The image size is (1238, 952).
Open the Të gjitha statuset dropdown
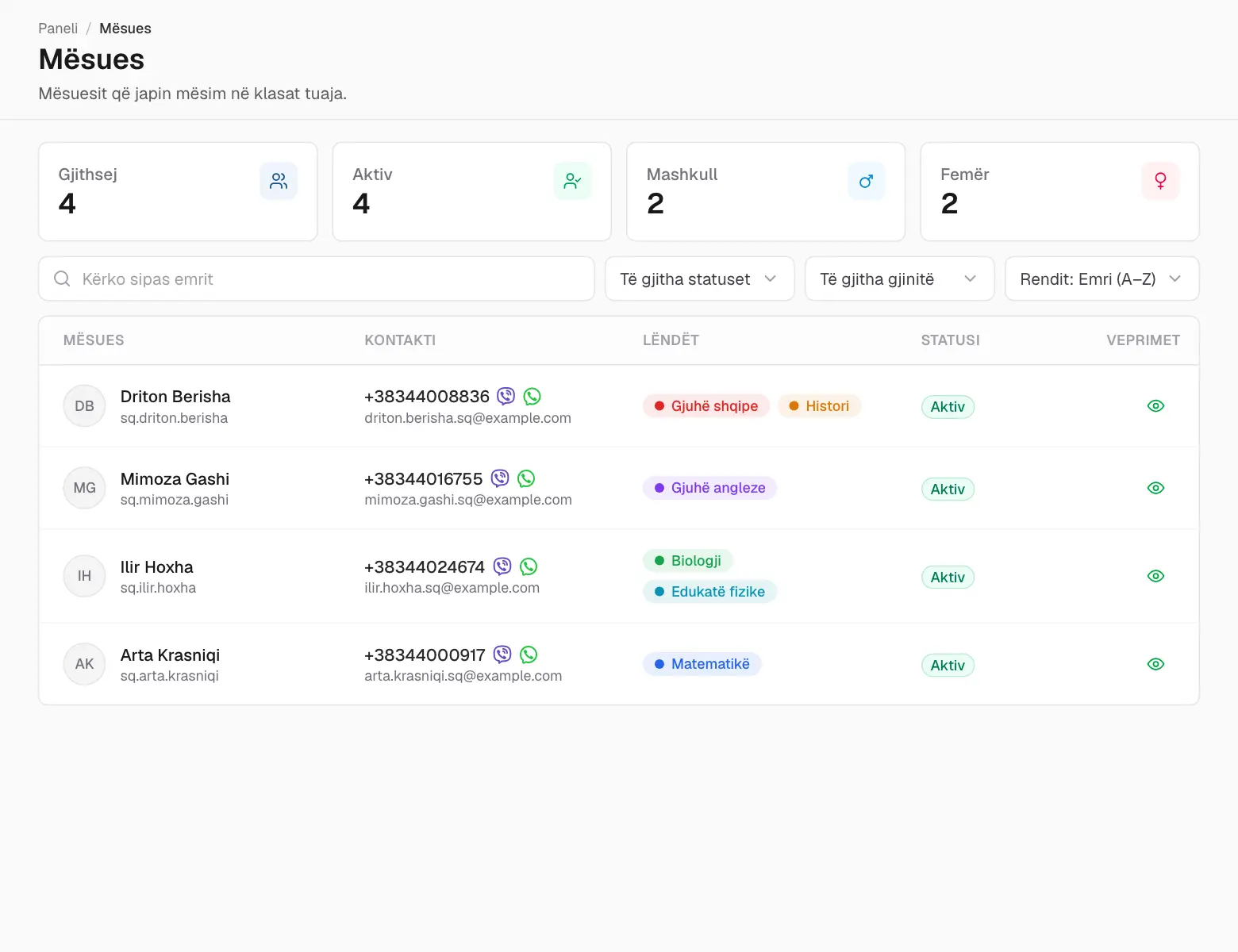pos(699,278)
